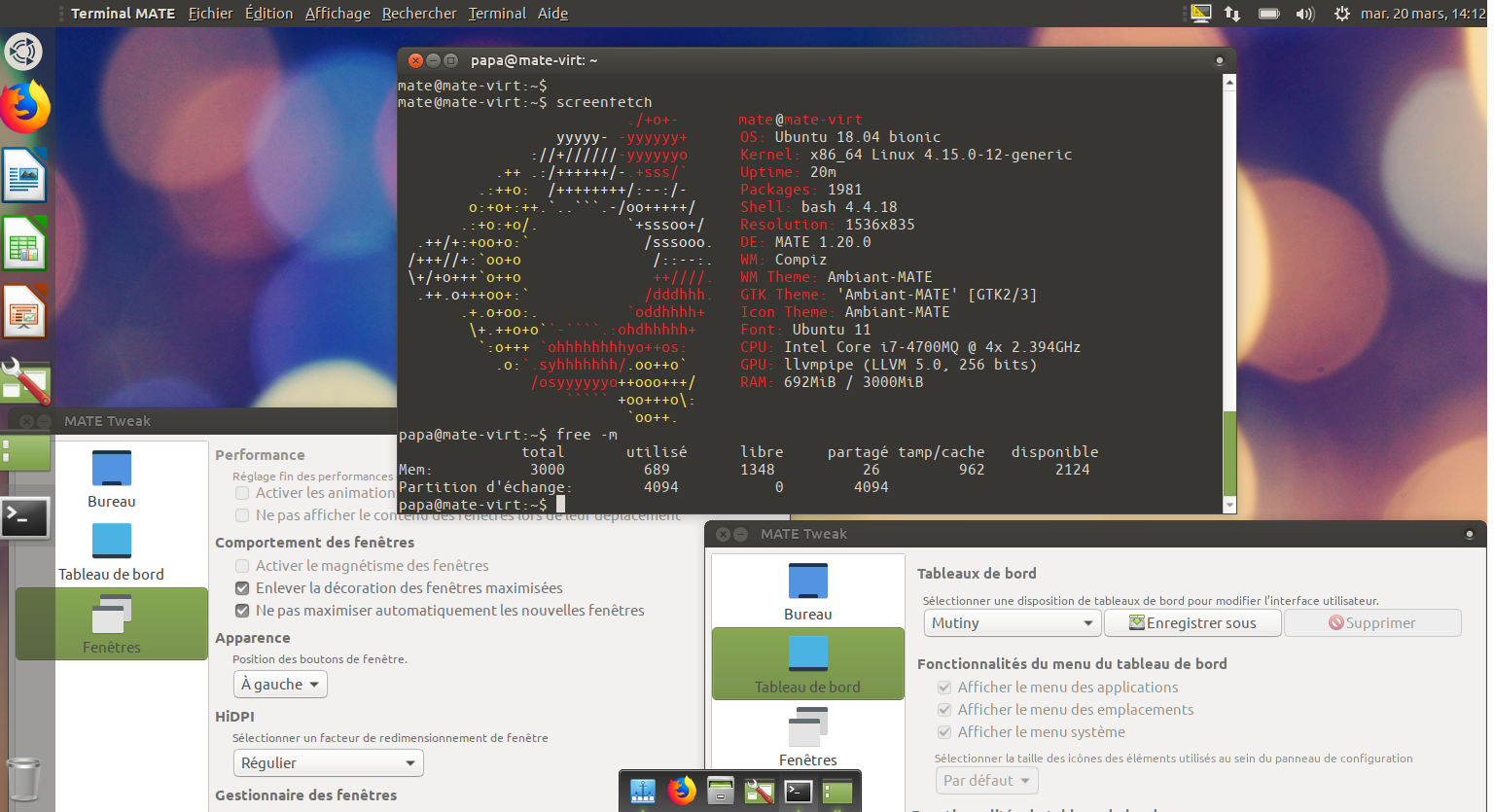This screenshot has width=1494, height=812.
Task: Select Bureau in background MATE Tweak sidebar
Action: [x=112, y=479]
